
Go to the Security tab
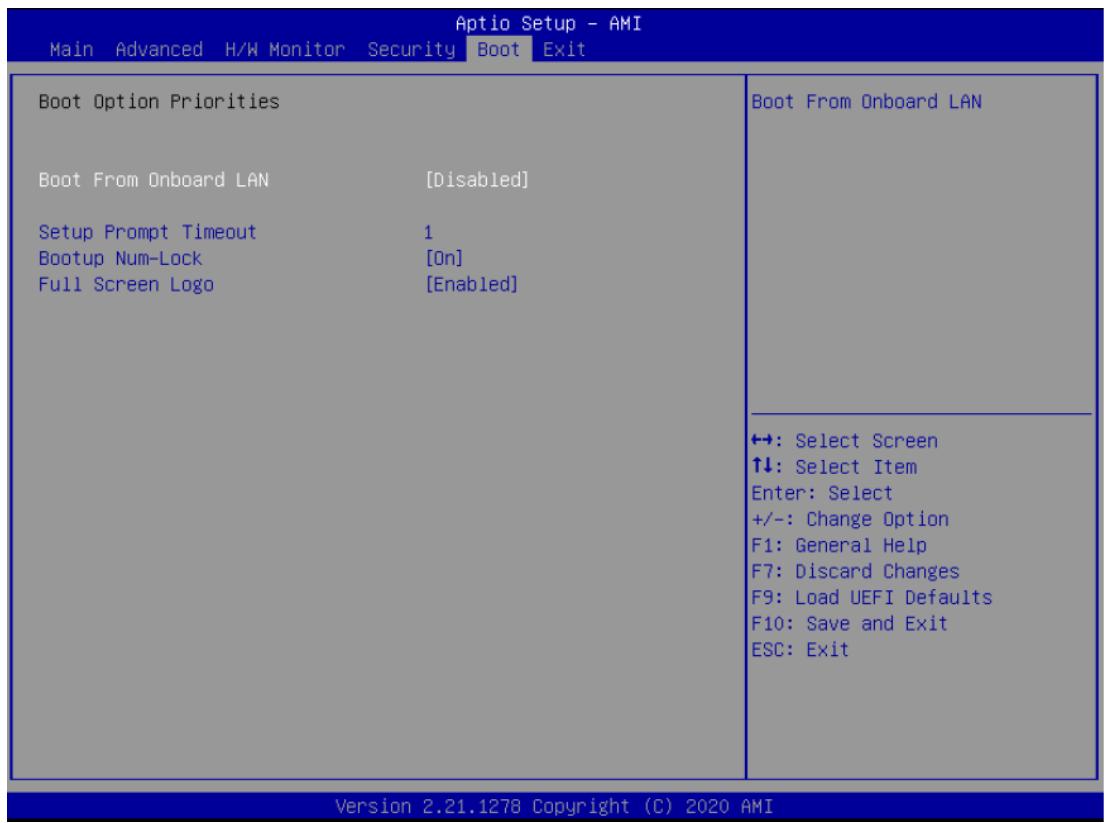pos(411,50)
